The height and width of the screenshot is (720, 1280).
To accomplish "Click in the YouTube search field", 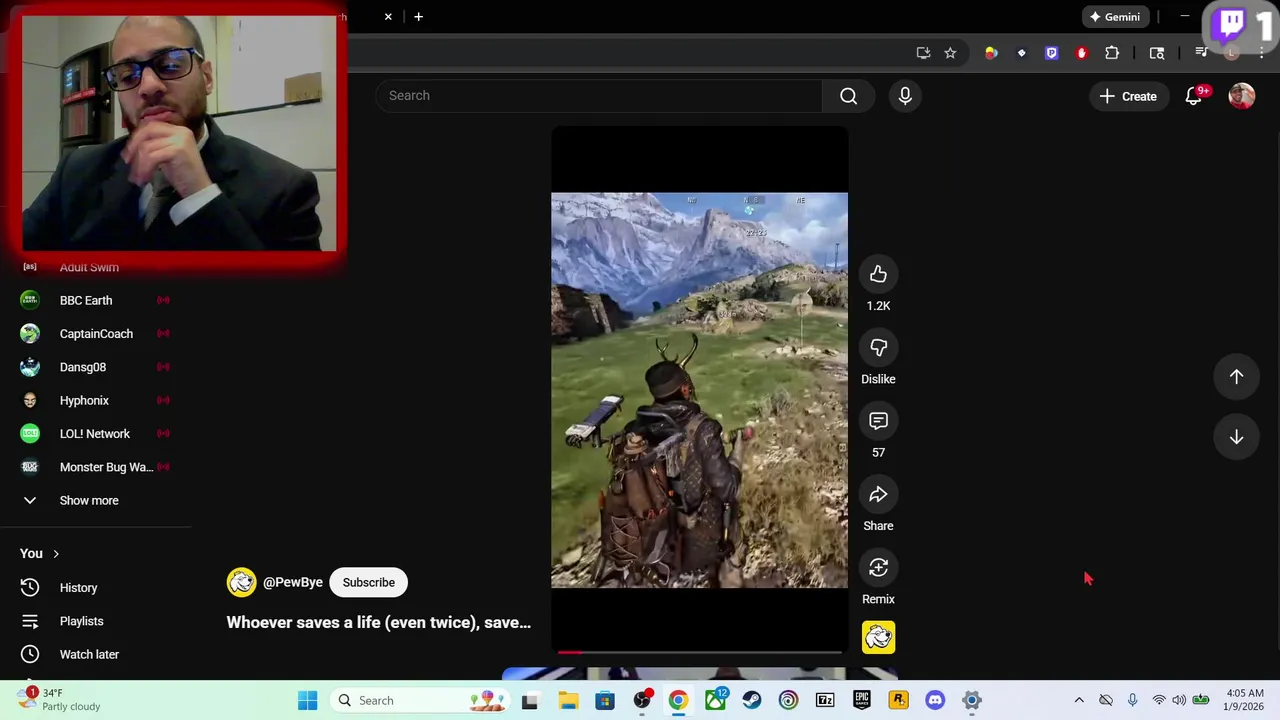I will coord(599,96).
